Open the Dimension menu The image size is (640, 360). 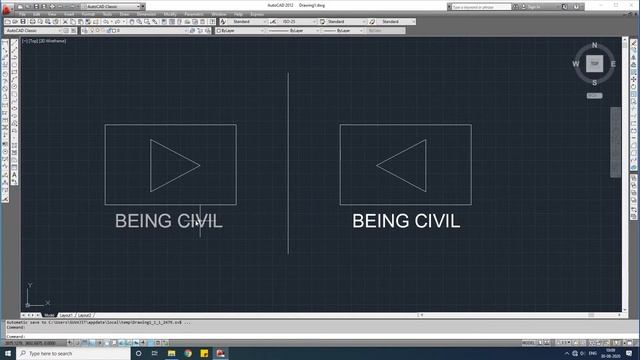coord(146,14)
